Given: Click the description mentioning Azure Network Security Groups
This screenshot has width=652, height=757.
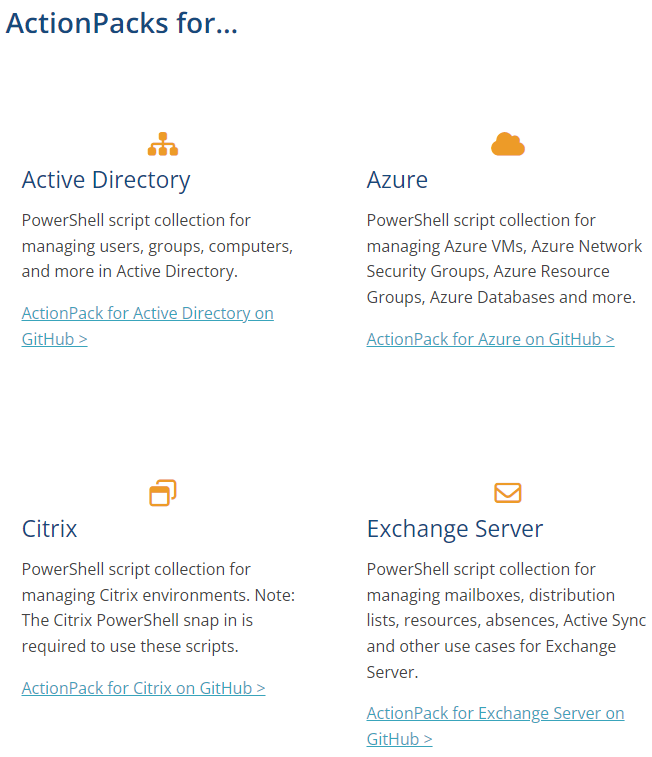Looking at the screenshot, I should [504, 259].
